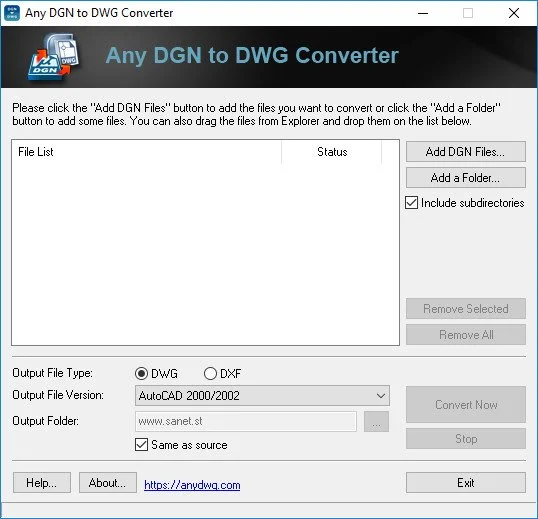Click the Exit button
The width and height of the screenshot is (538, 519).
pyautogui.click(x=466, y=483)
